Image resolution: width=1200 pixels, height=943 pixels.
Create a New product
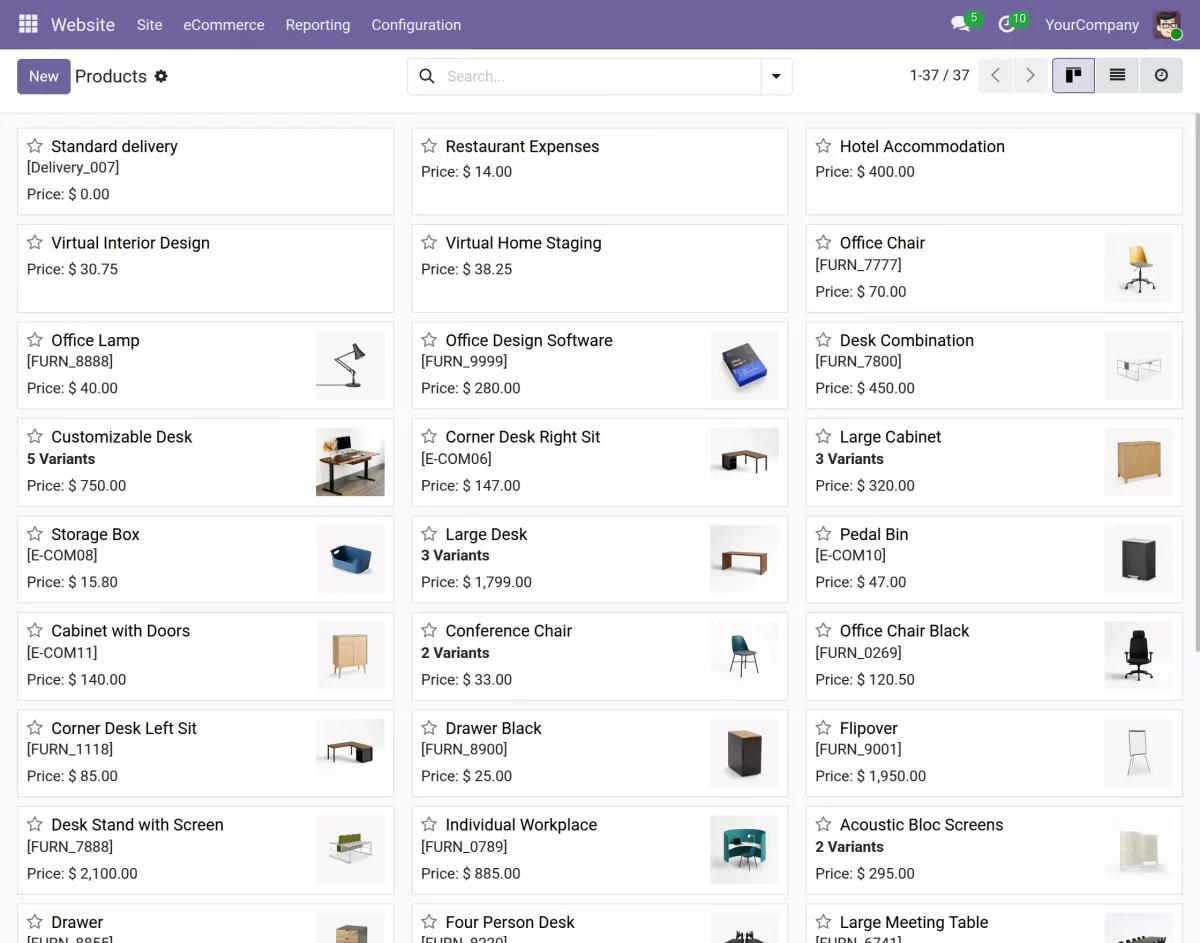pos(44,76)
